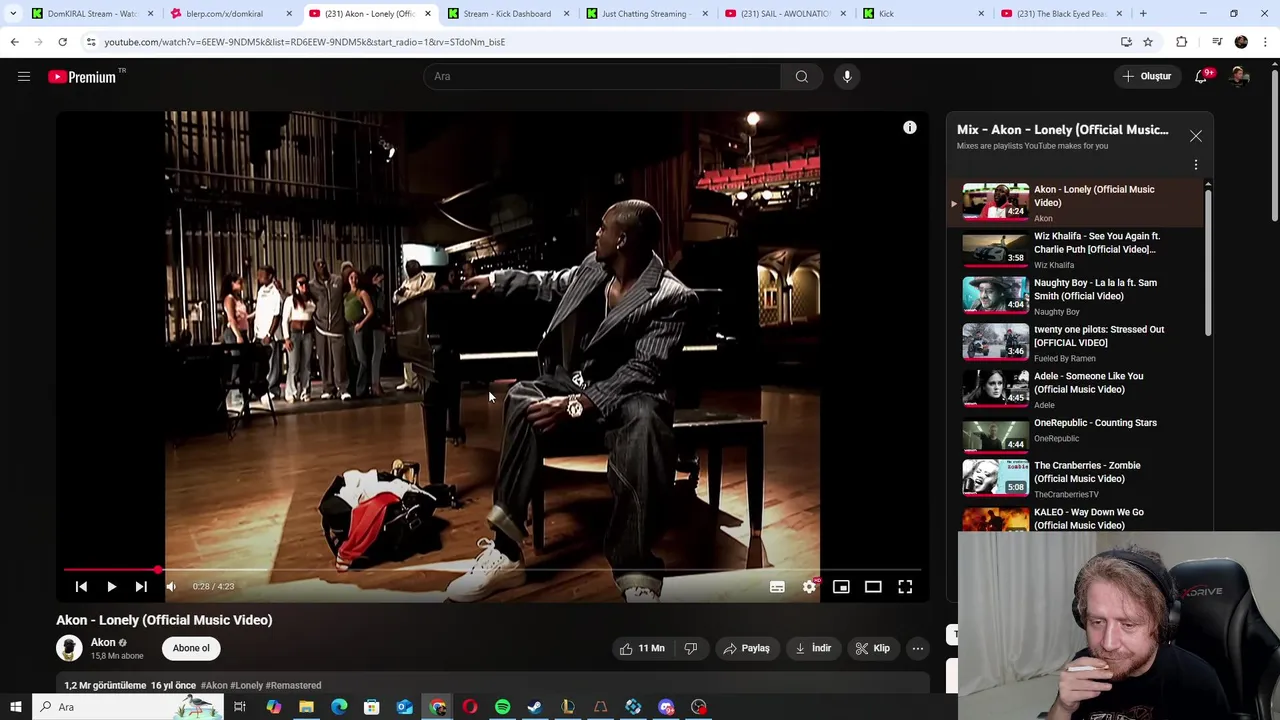Switch to theater mode
The width and height of the screenshot is (1280, 720).
click(x=873, y=587)
